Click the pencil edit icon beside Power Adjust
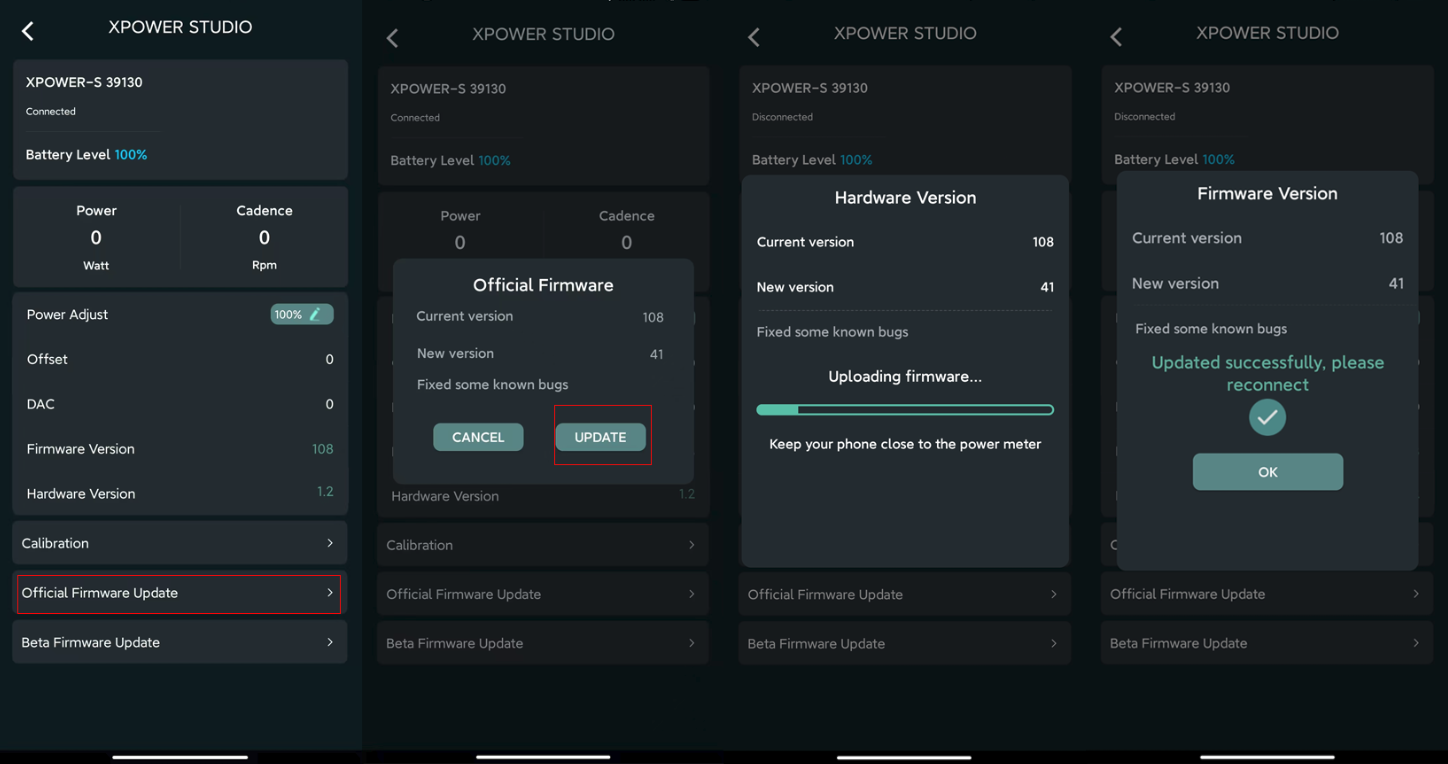 (315, 314)
